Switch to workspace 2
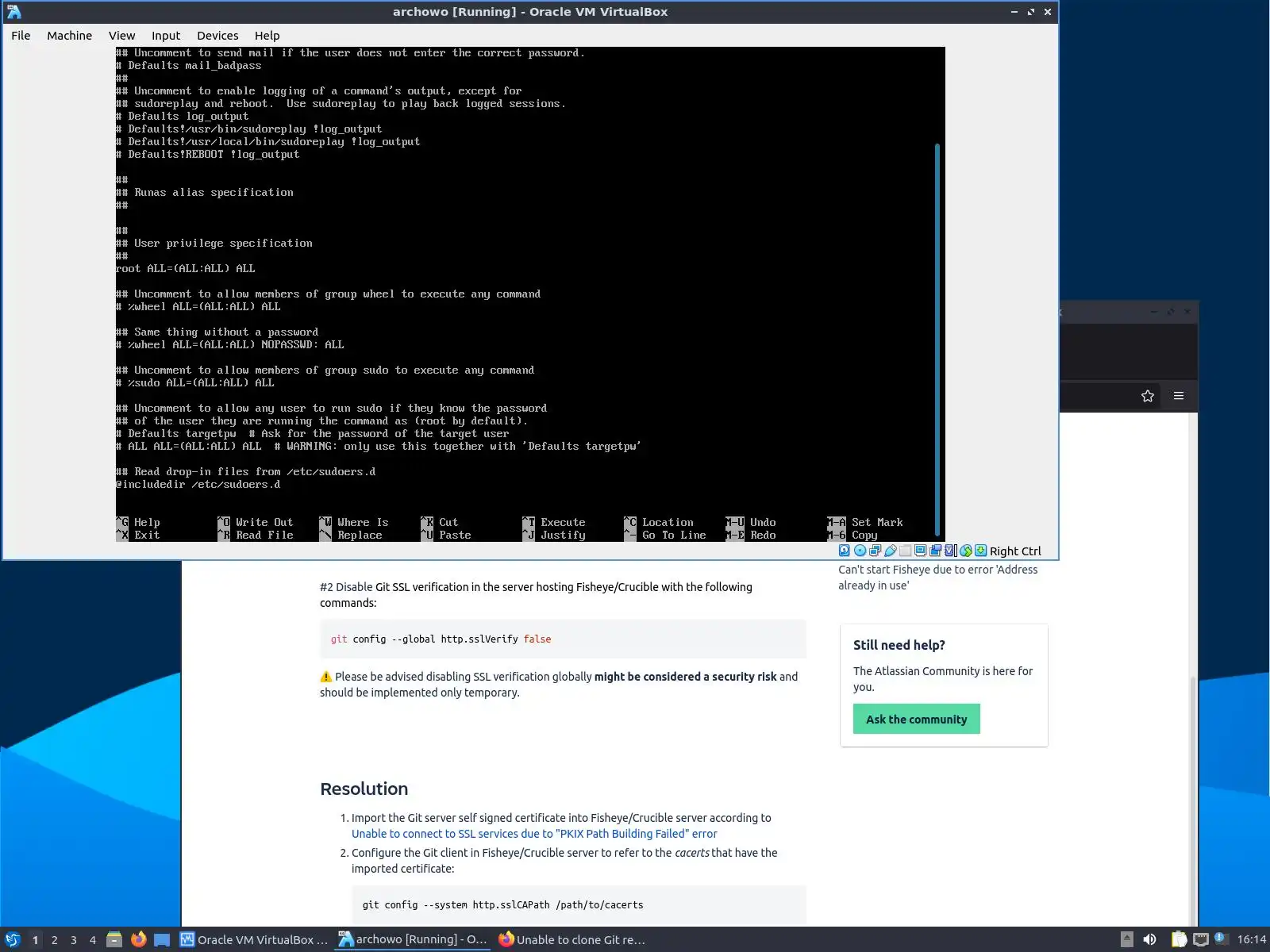 tap(54, 940)
